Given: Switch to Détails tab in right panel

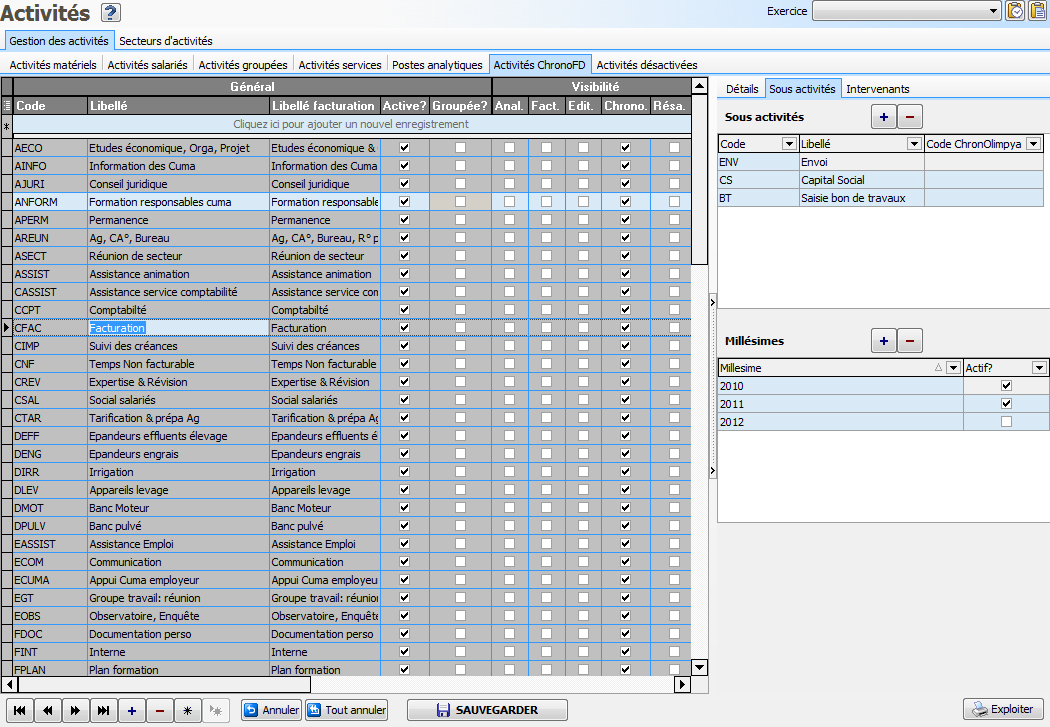Looking at the screenshot, I should coord(742,89).
